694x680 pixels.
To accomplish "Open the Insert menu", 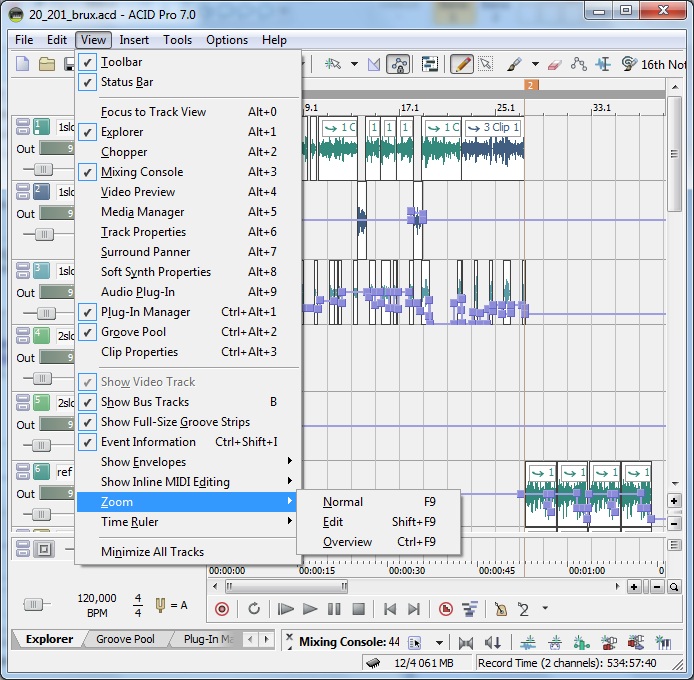I will click(134, 40).
